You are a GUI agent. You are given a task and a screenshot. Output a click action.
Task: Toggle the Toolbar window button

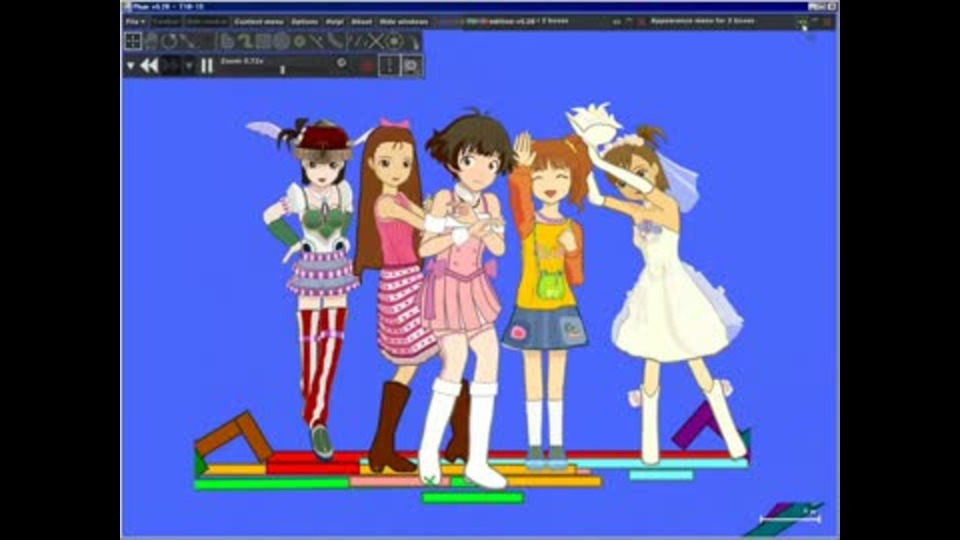pos(166,21)
